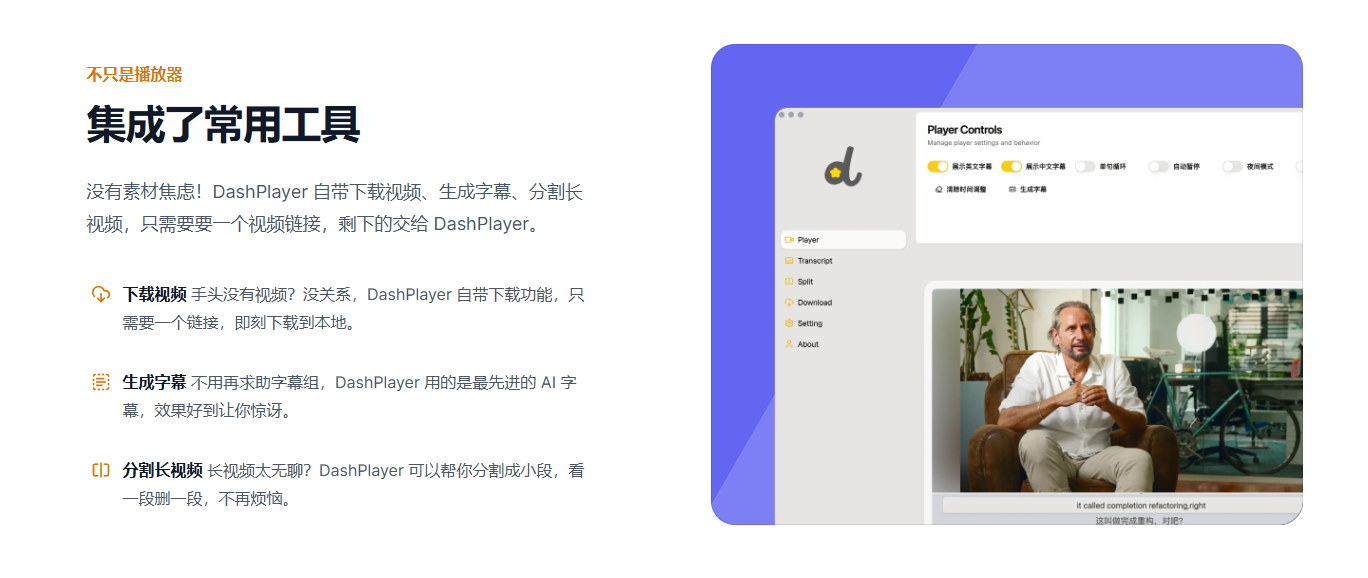The image size is (1368, 578).
Task: Click the orange 不只是播放器 tagline
Action: (x=134, y=74)
